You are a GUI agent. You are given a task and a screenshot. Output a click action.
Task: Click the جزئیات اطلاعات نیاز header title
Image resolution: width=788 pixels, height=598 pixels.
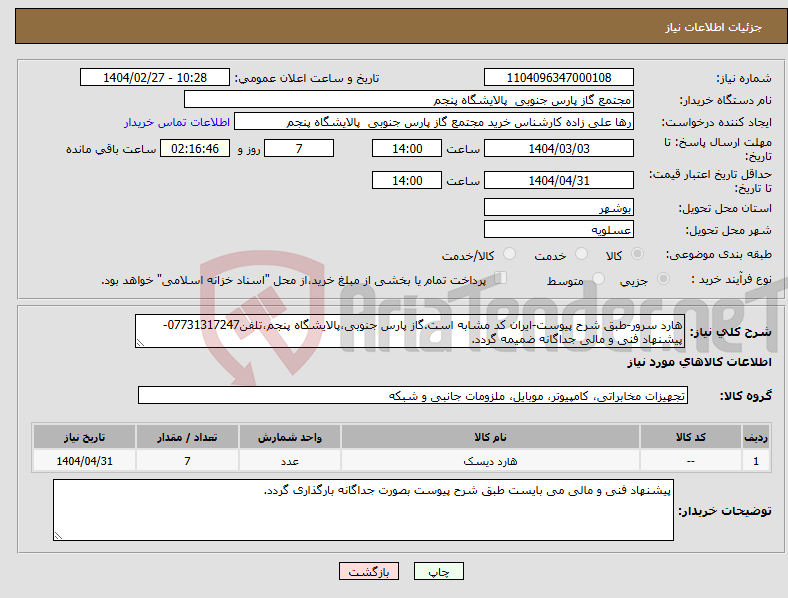coord(714,27)
